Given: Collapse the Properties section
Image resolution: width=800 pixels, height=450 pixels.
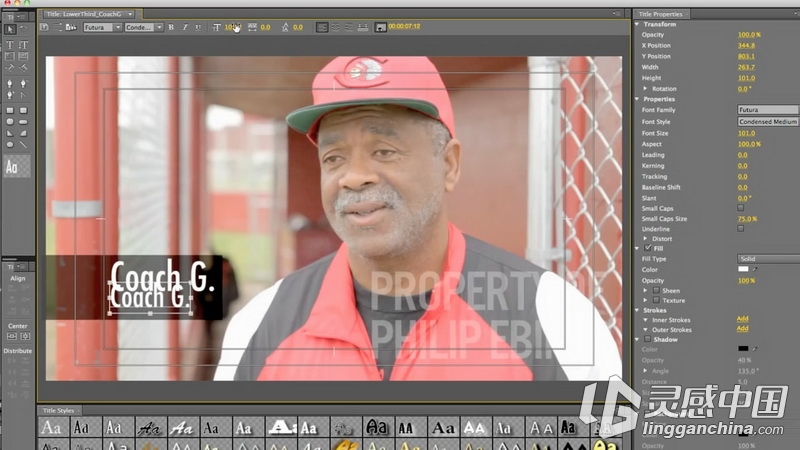Looking at the screenshot, I should [x=637, y=99].
